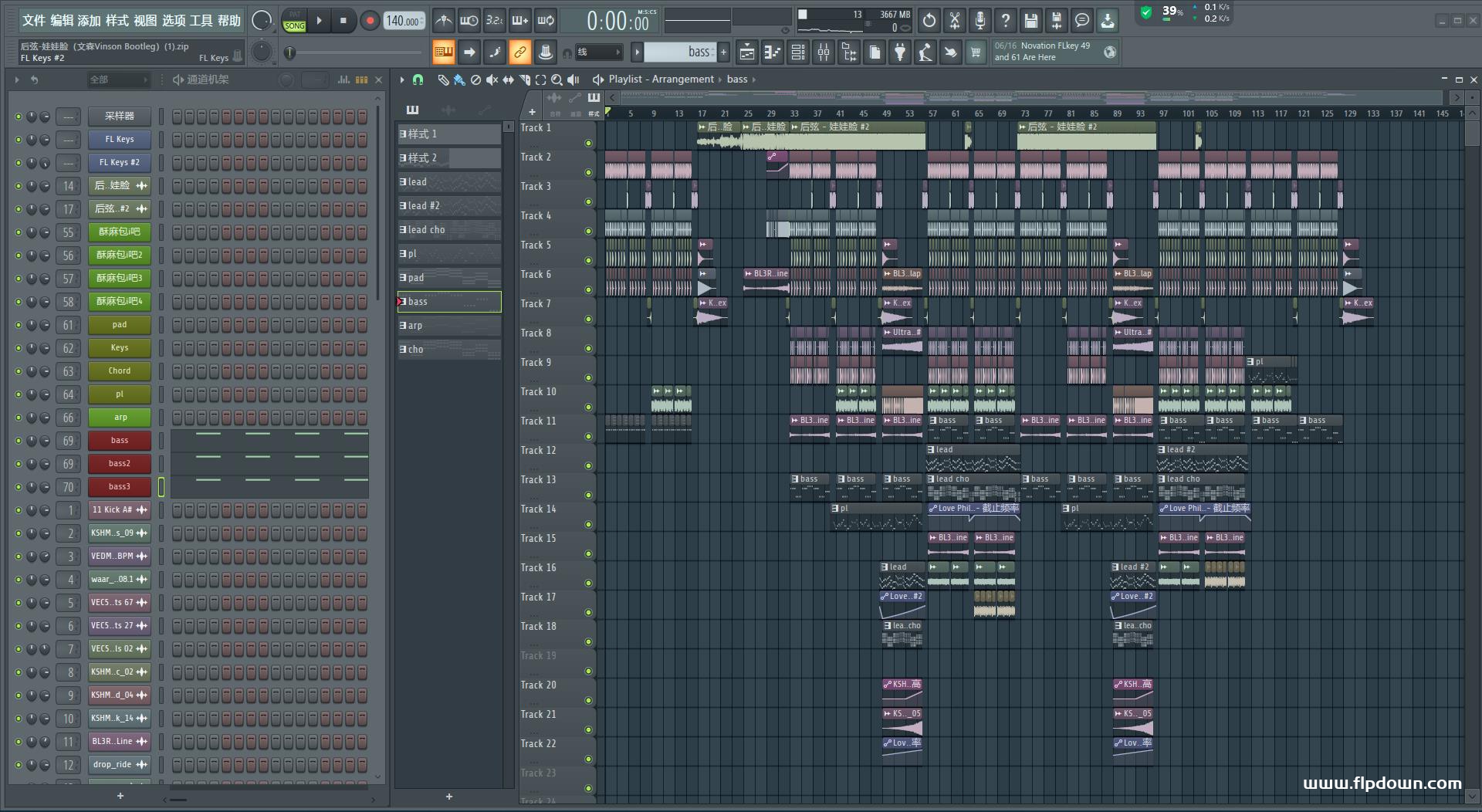Enable the 3-2-1 countdown before recording
This screenshot has width=1482, height=812.
[495, 21]
